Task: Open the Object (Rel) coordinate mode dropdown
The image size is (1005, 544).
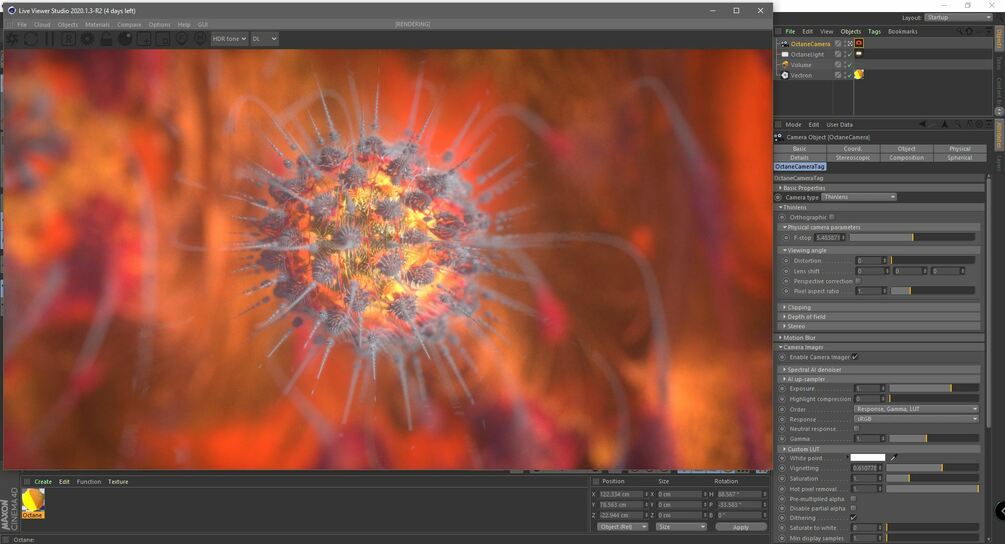Action: [622, 527]
